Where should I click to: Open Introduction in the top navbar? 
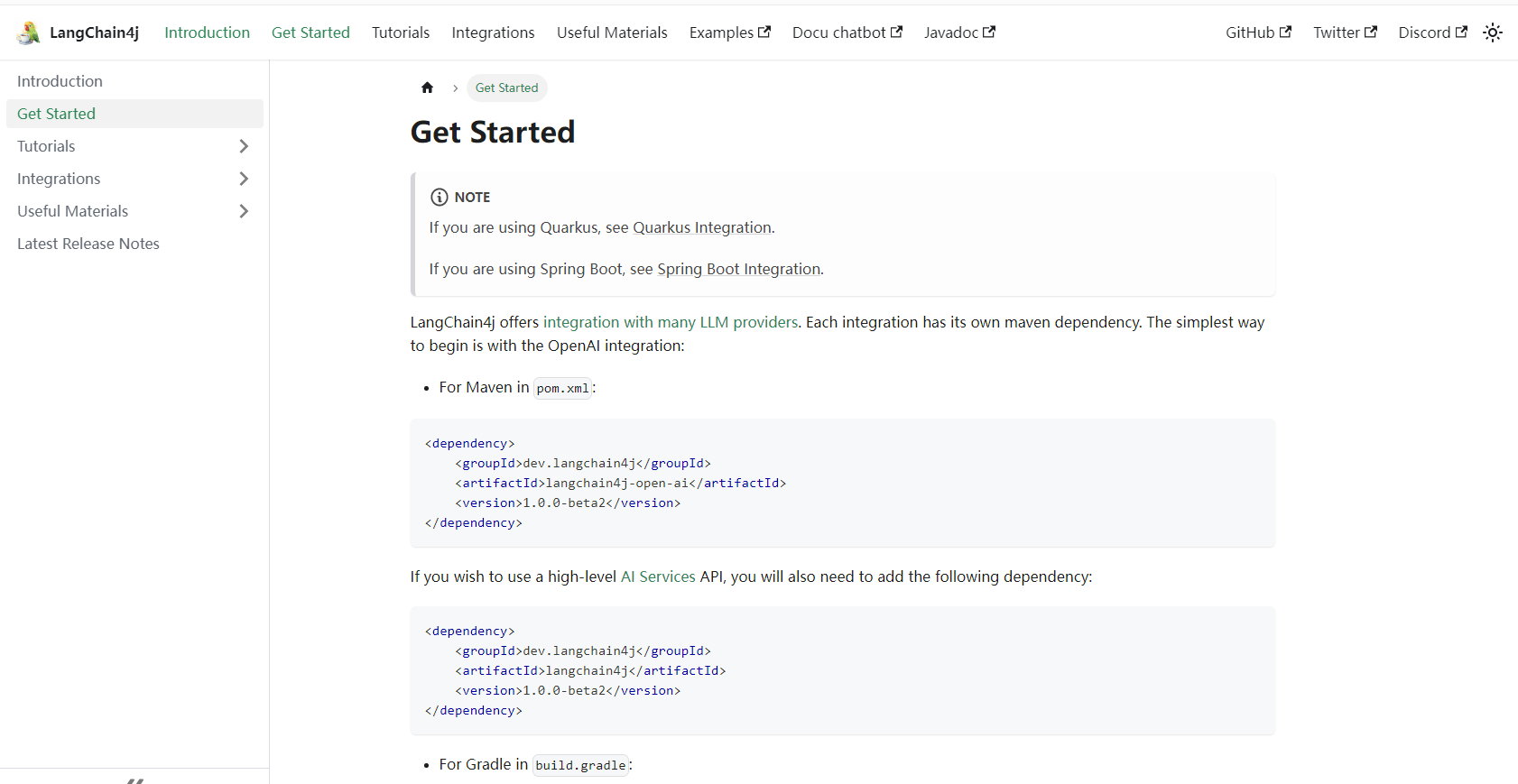point(207,32)
